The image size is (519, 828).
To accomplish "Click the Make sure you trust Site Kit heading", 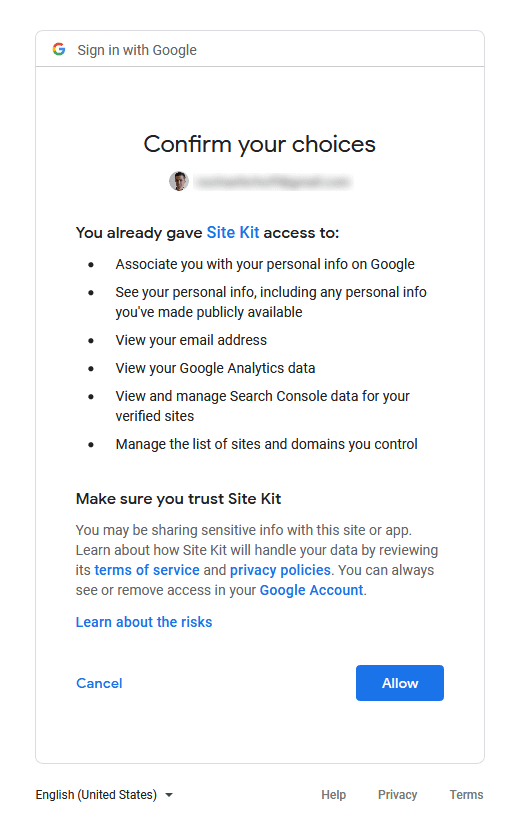I will click(178, 499).
